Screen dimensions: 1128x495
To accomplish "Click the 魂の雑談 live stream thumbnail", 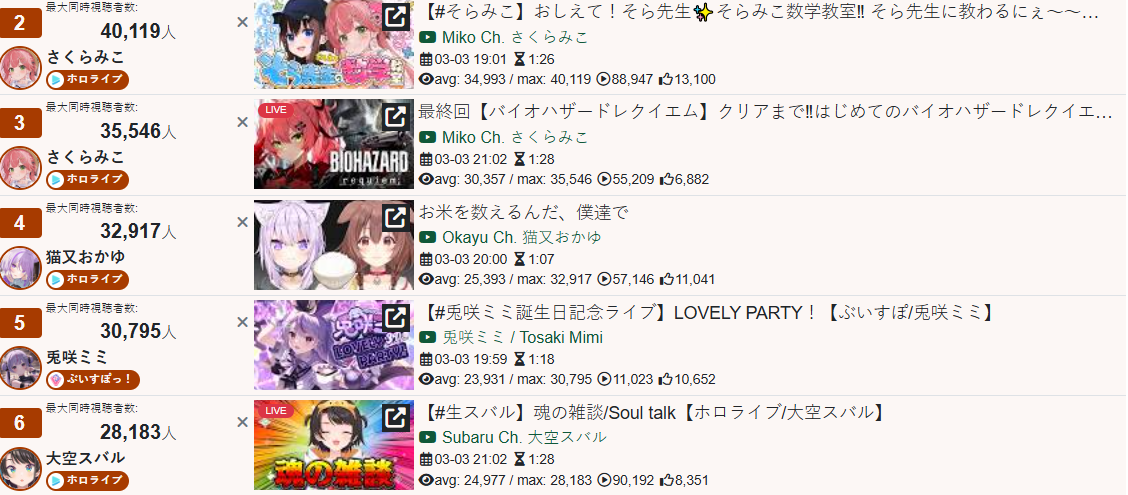I will [x=334, y=445].
